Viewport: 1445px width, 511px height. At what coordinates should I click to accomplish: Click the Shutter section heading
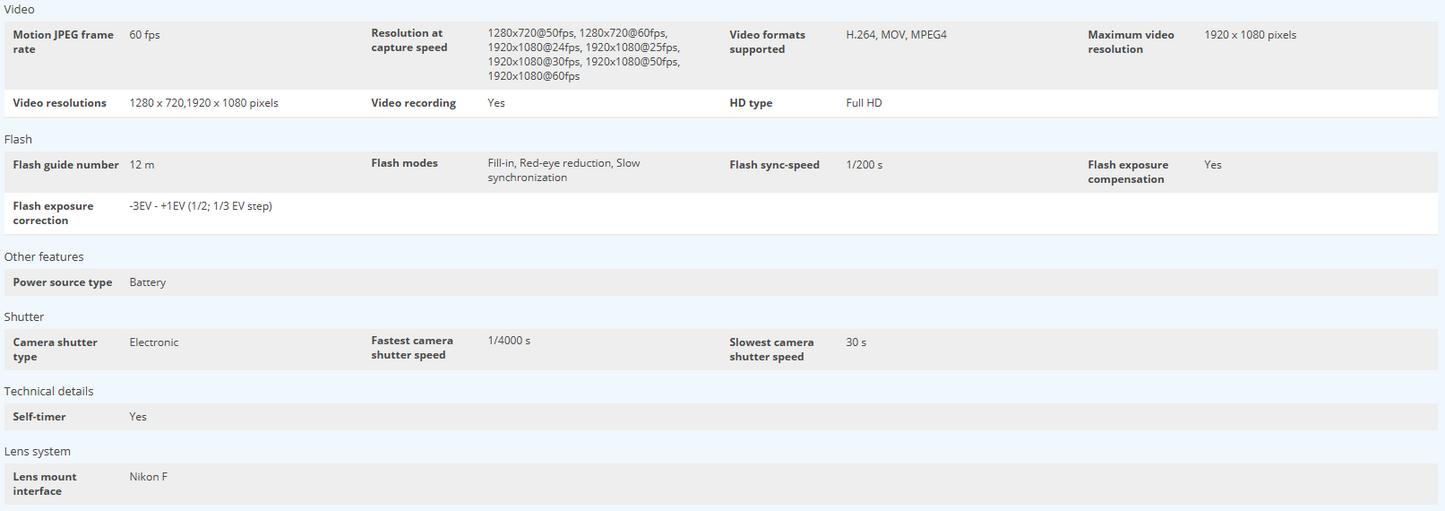[24, 317]
